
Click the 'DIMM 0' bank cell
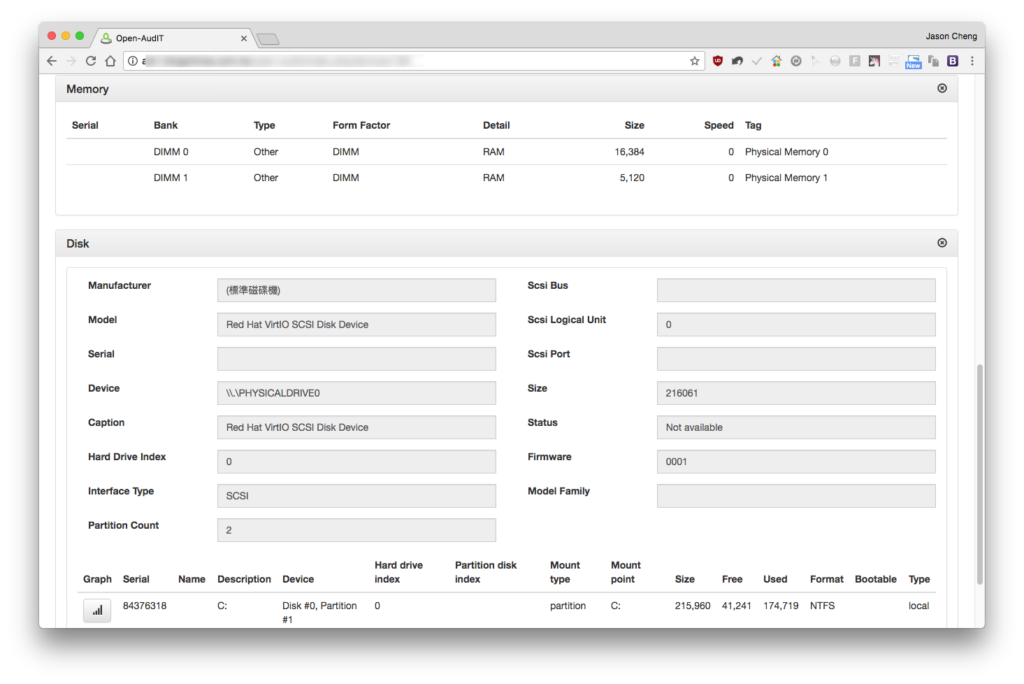pyautogui.click(x=171, y=152)
